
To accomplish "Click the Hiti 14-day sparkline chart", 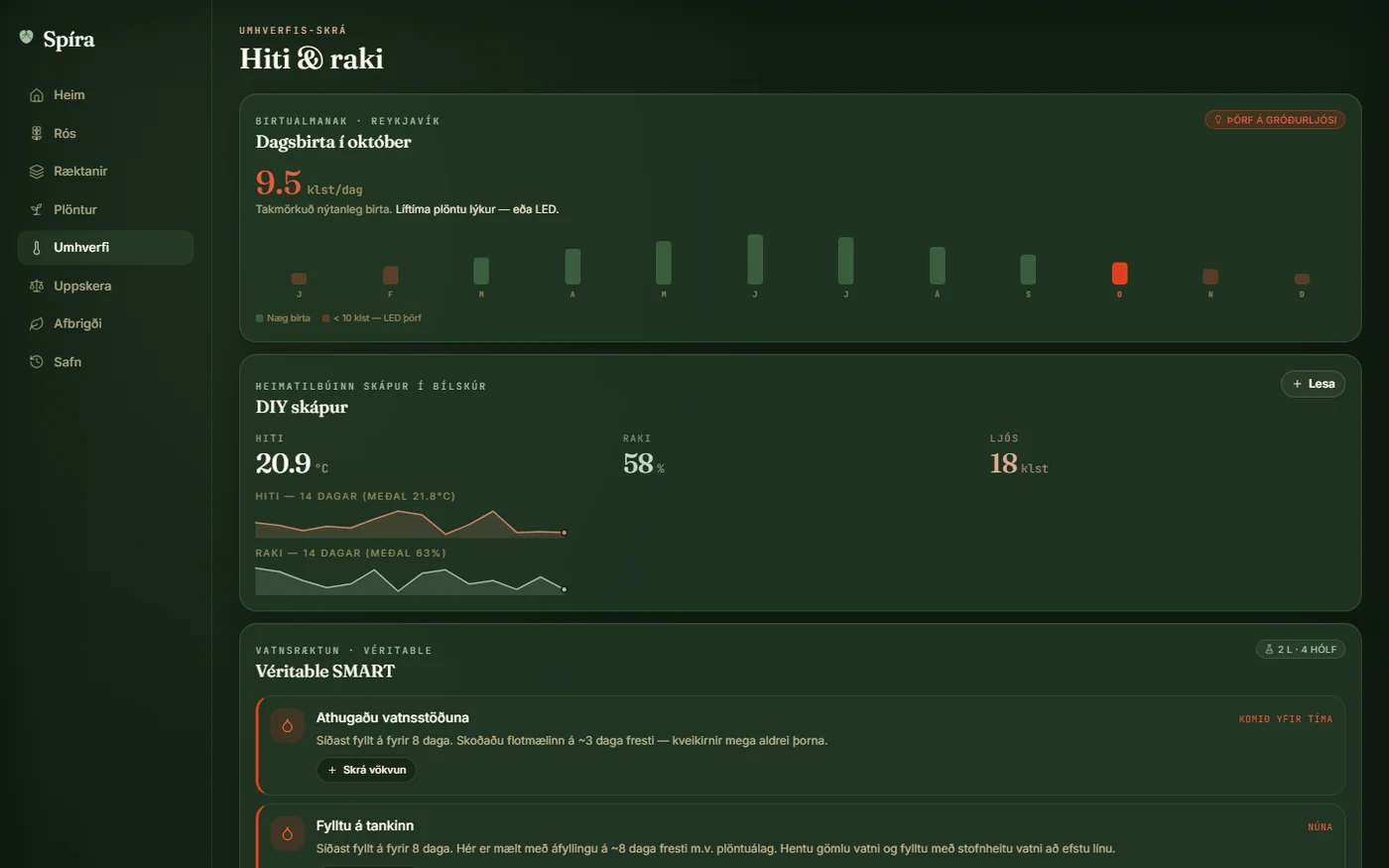I will (411, 523).
